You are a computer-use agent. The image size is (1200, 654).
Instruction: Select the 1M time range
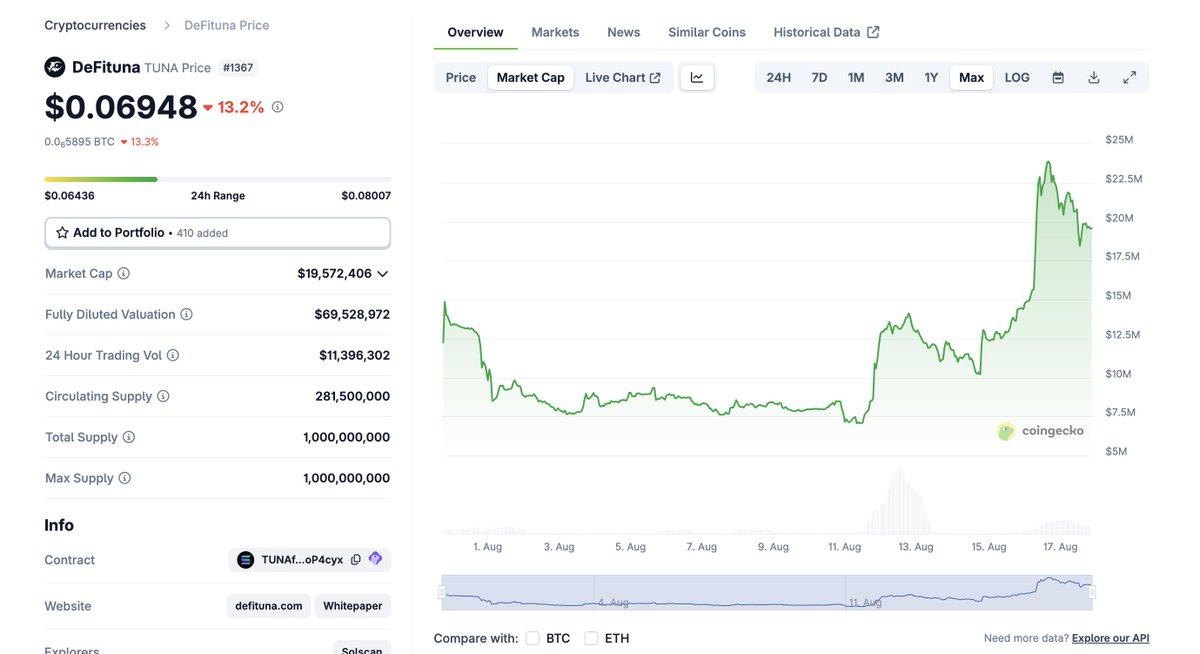(x=856, y=77)
